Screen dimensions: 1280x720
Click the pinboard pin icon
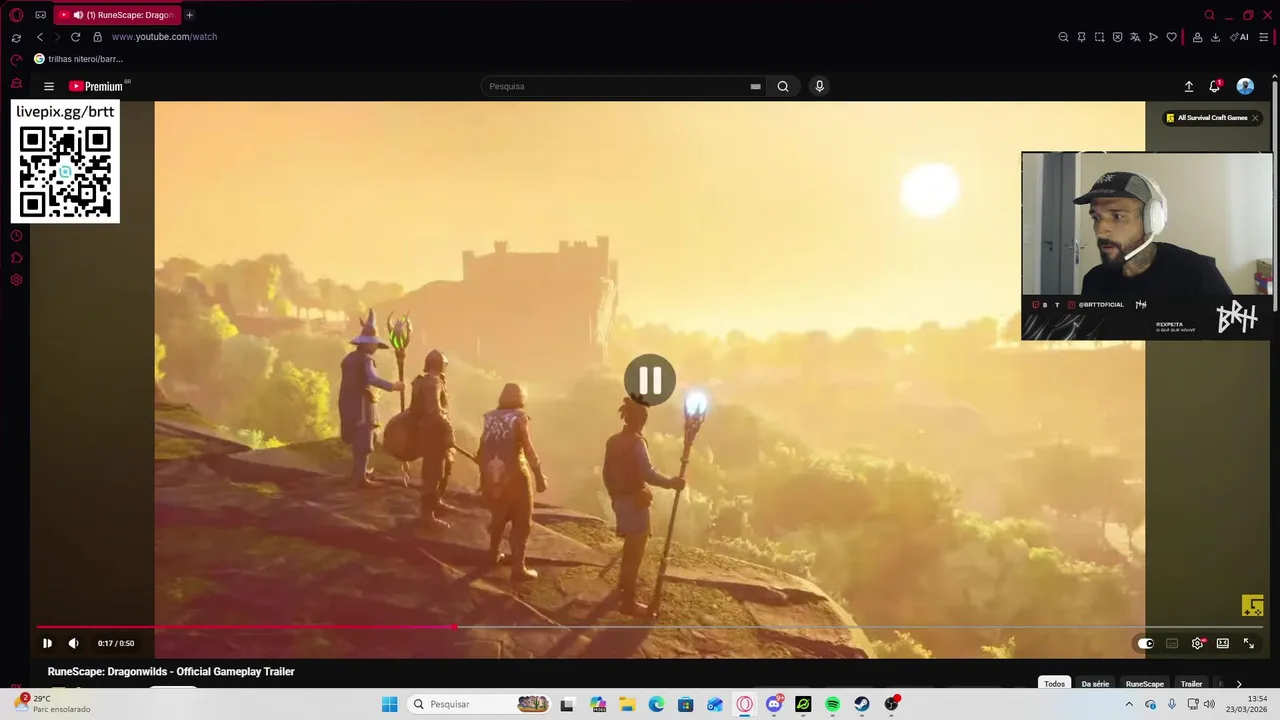coord(1081,37)
